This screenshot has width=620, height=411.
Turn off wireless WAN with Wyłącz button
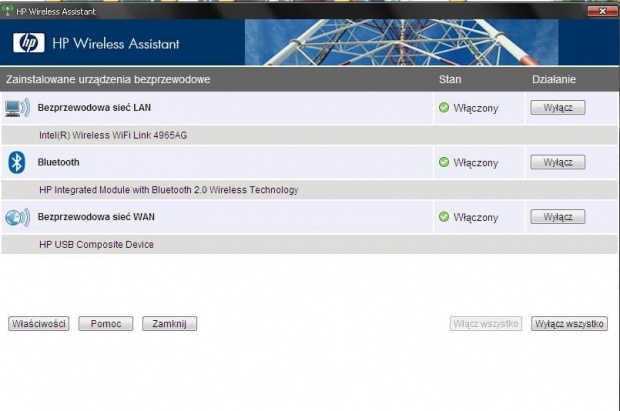(558, 217)
